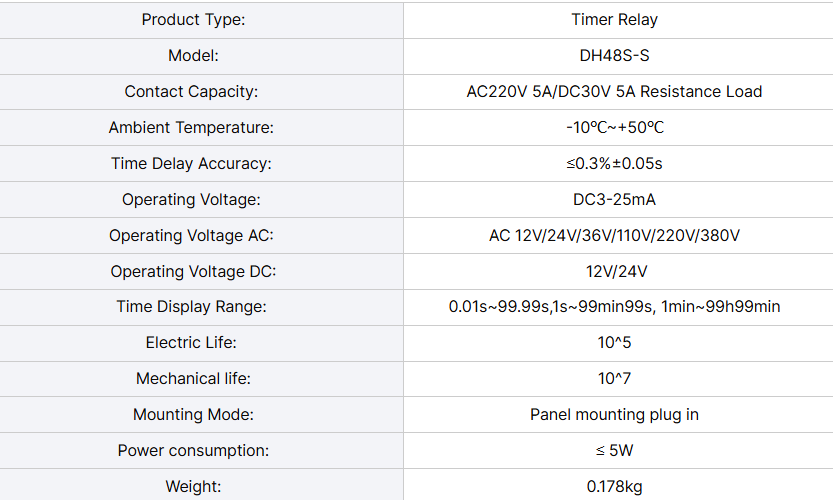Click the 'Operating Voltage AC:' label

pos(191,235)
